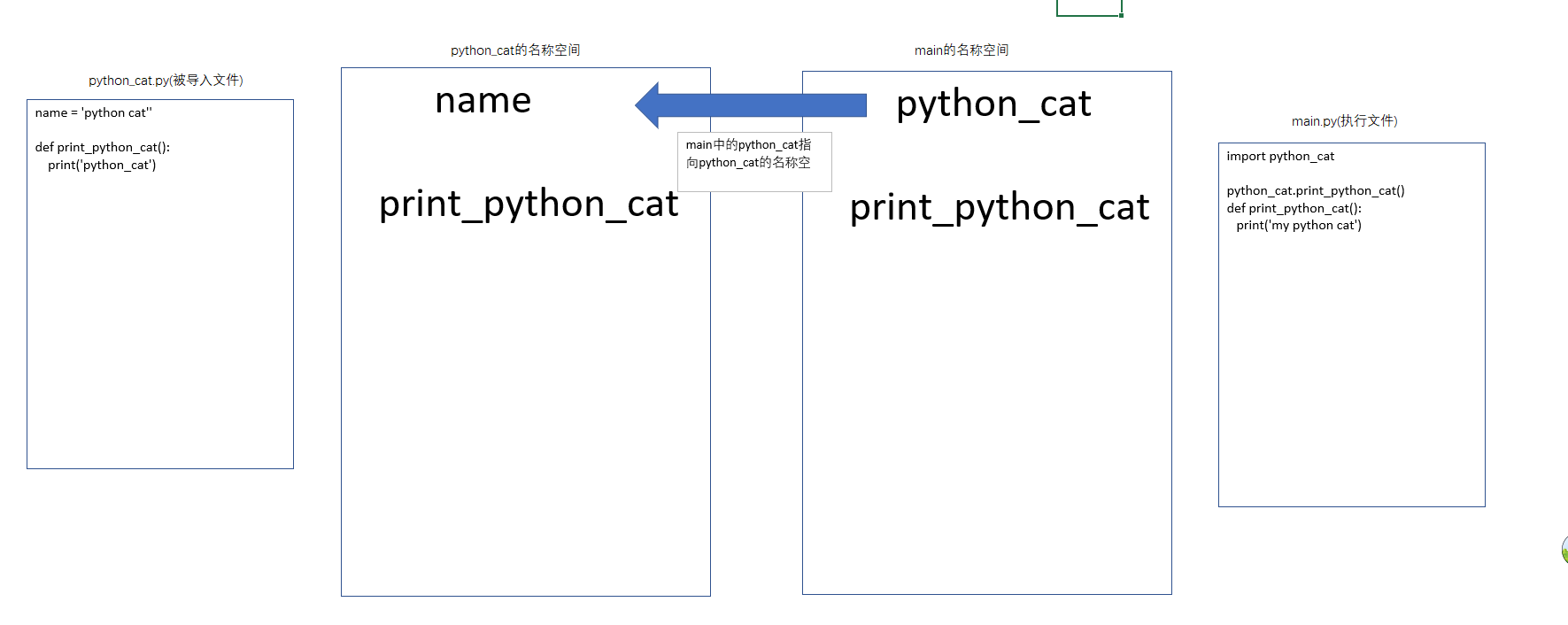Click the line "name = 'python cat''"
1568x625 pixels.
pyautogui.click(x=94, y=112)
